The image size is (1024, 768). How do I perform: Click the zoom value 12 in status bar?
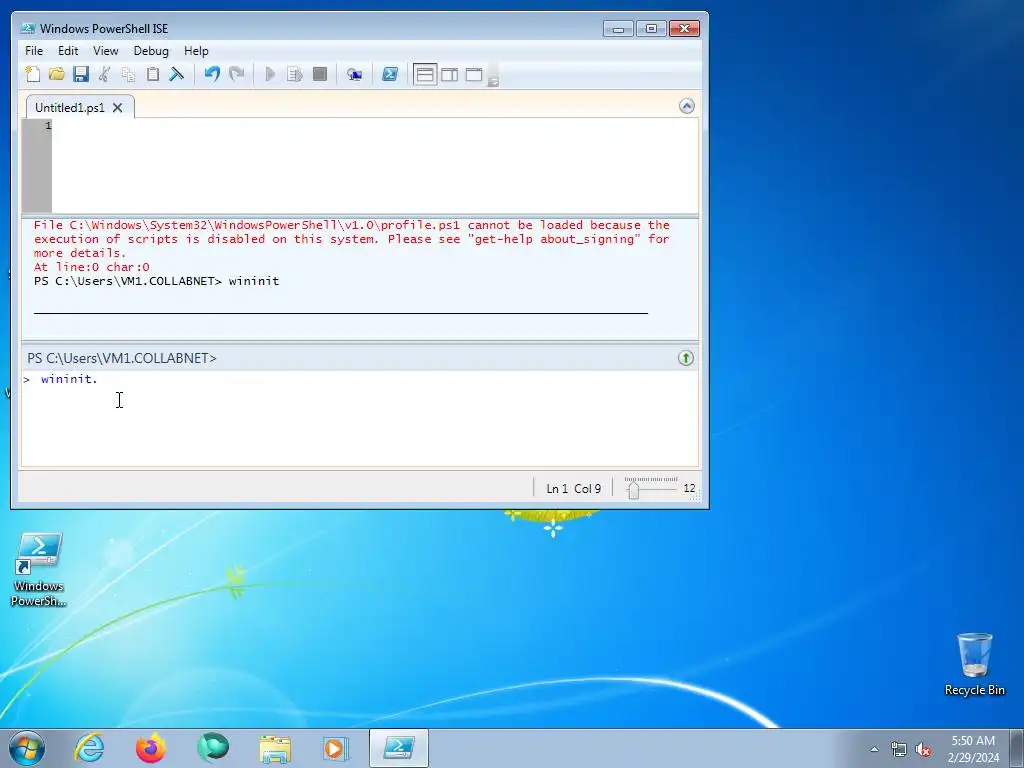click(x=689, y=488)
